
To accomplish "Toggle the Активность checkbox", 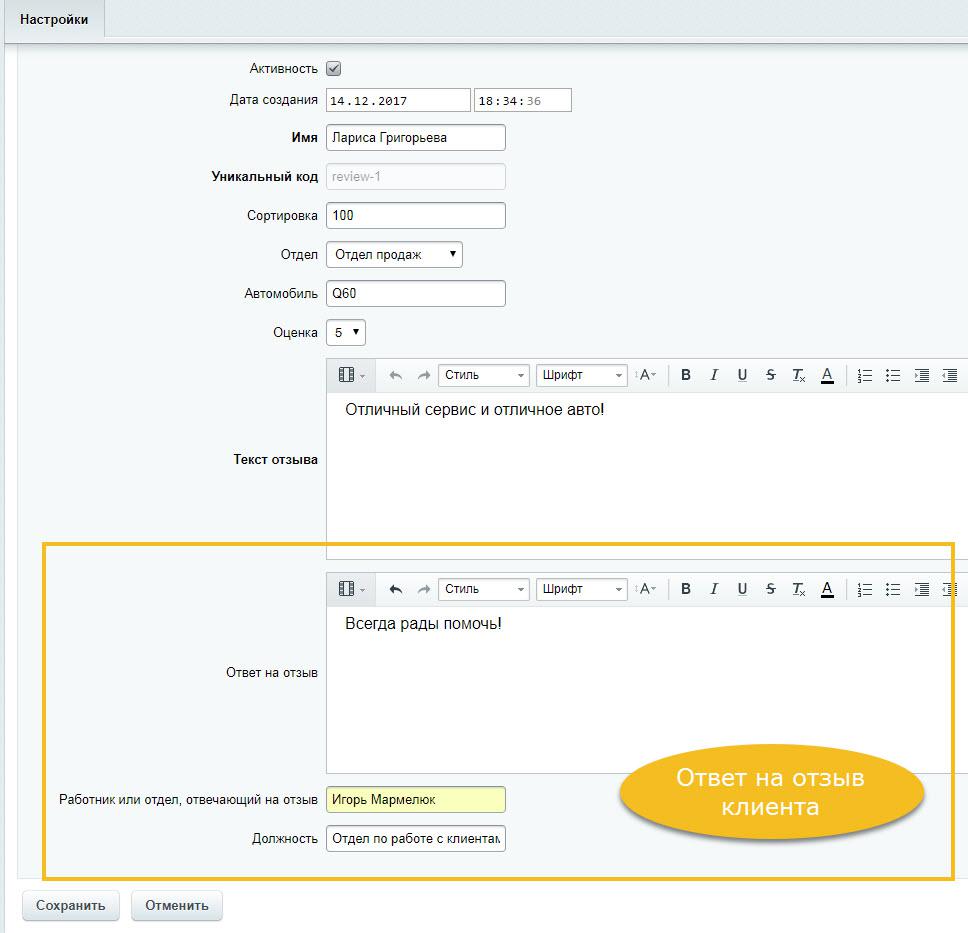I will click(333, 69).
